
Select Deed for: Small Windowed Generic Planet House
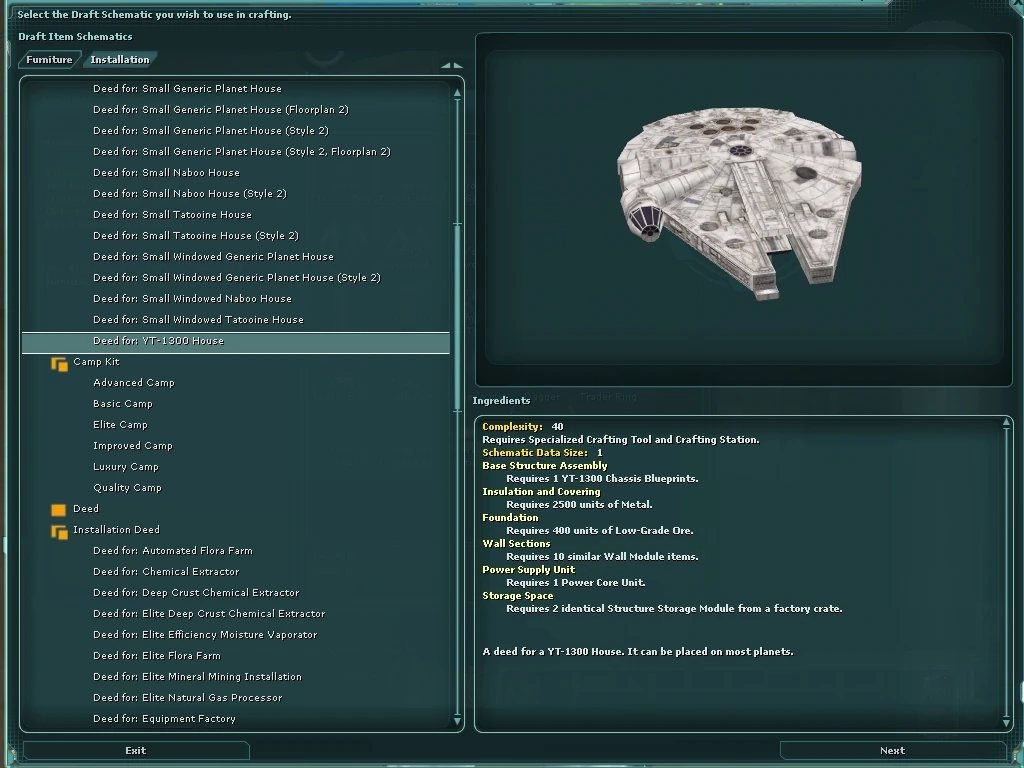point(214,257)
